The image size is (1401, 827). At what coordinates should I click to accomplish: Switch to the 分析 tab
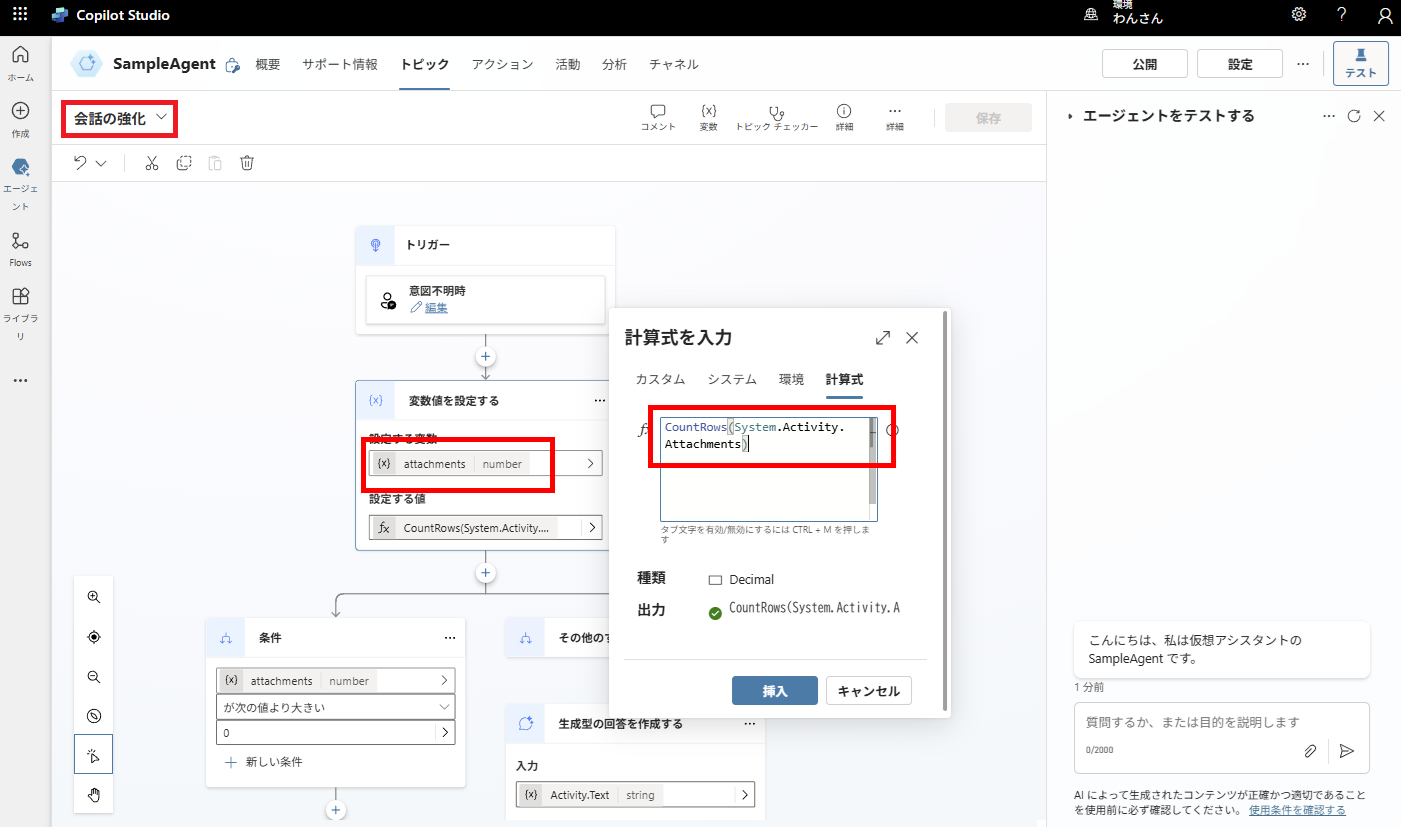[x=614, y=63]
